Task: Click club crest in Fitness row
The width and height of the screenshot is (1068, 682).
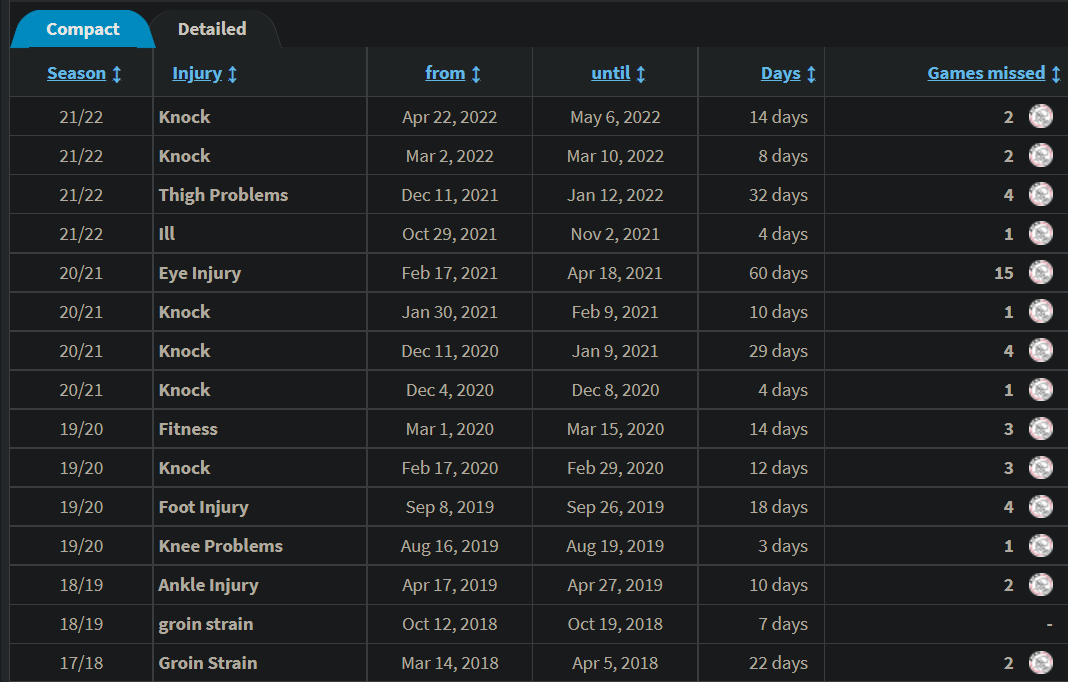Action: pyautogui.click(x=1041, y=429)
